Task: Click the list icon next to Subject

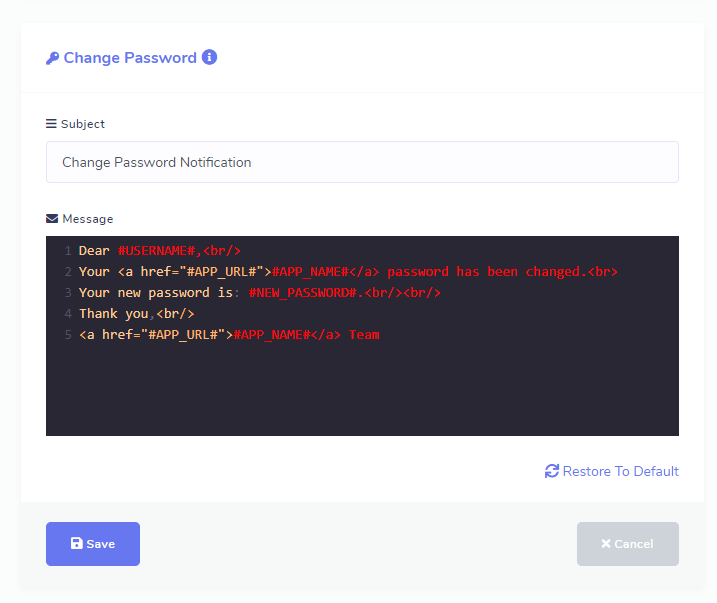Action: (x=51, y=124)
